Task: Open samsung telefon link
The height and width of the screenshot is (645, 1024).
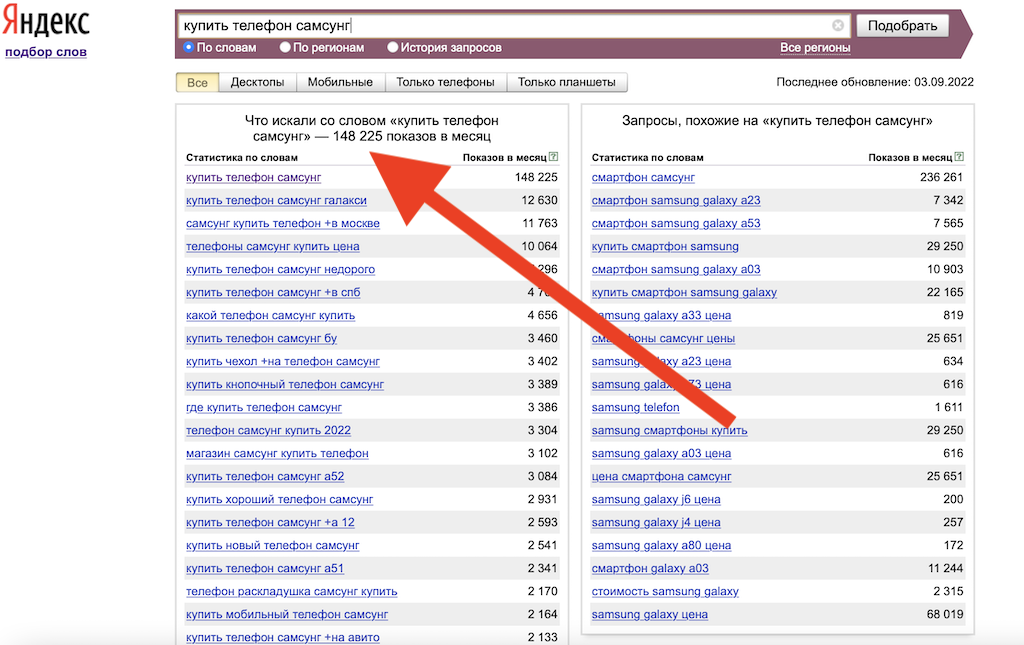Action: [635, 407]
